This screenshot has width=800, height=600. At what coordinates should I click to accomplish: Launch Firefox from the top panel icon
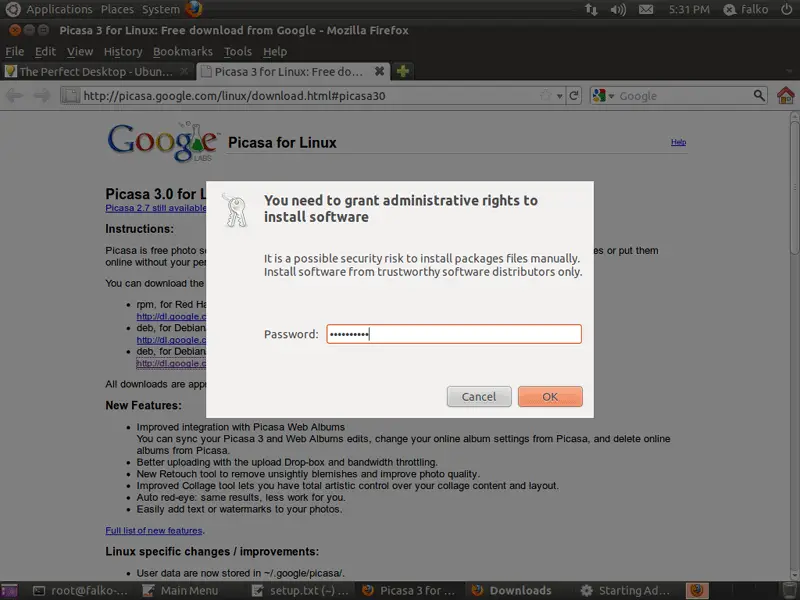(194, 9)
